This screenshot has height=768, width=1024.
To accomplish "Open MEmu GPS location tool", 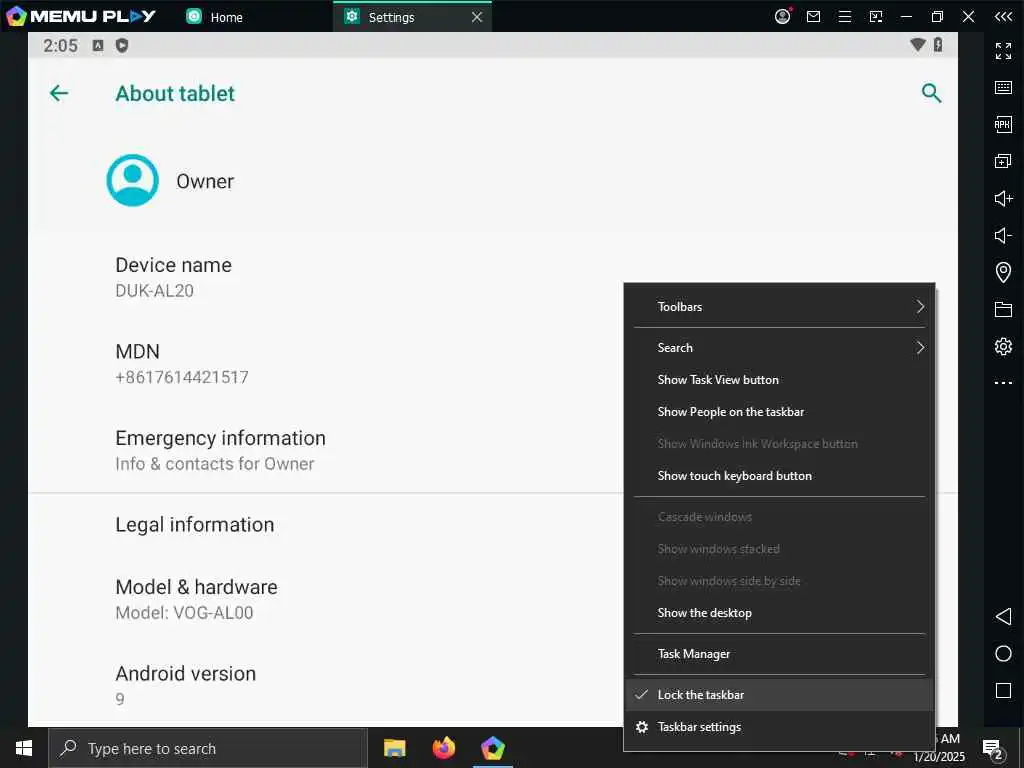I will (x=1003, y=272).
